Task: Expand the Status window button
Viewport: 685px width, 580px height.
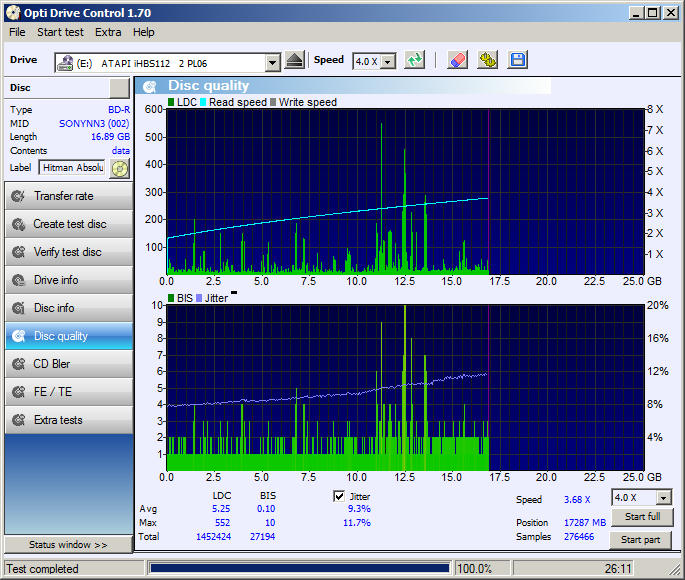Action: coord(68,545)
